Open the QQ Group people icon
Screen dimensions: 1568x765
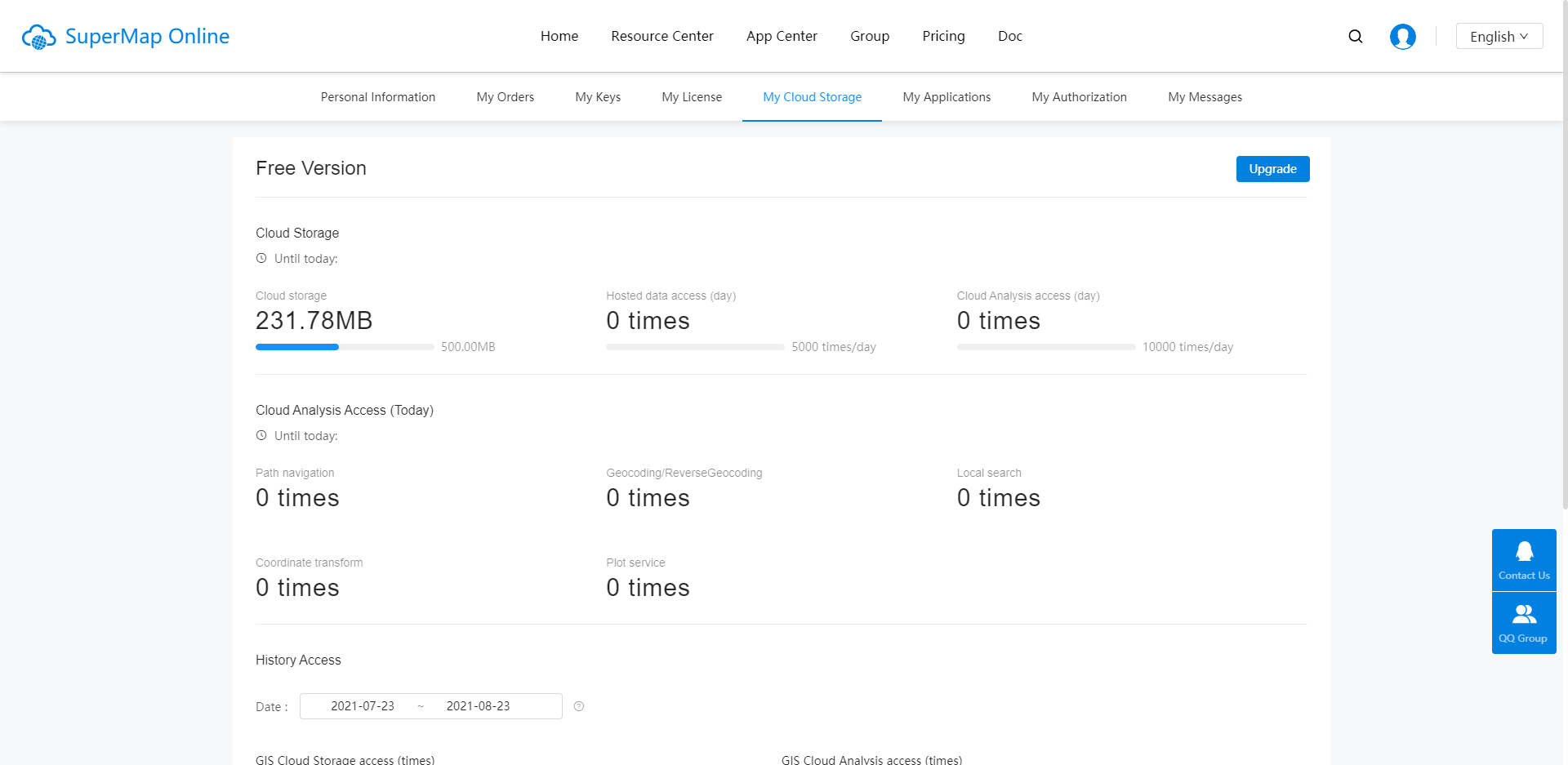1524,614
